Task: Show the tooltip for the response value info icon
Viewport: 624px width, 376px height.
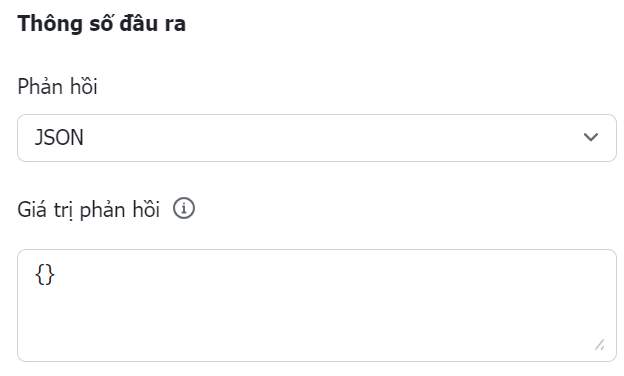Action: (184, 208)
